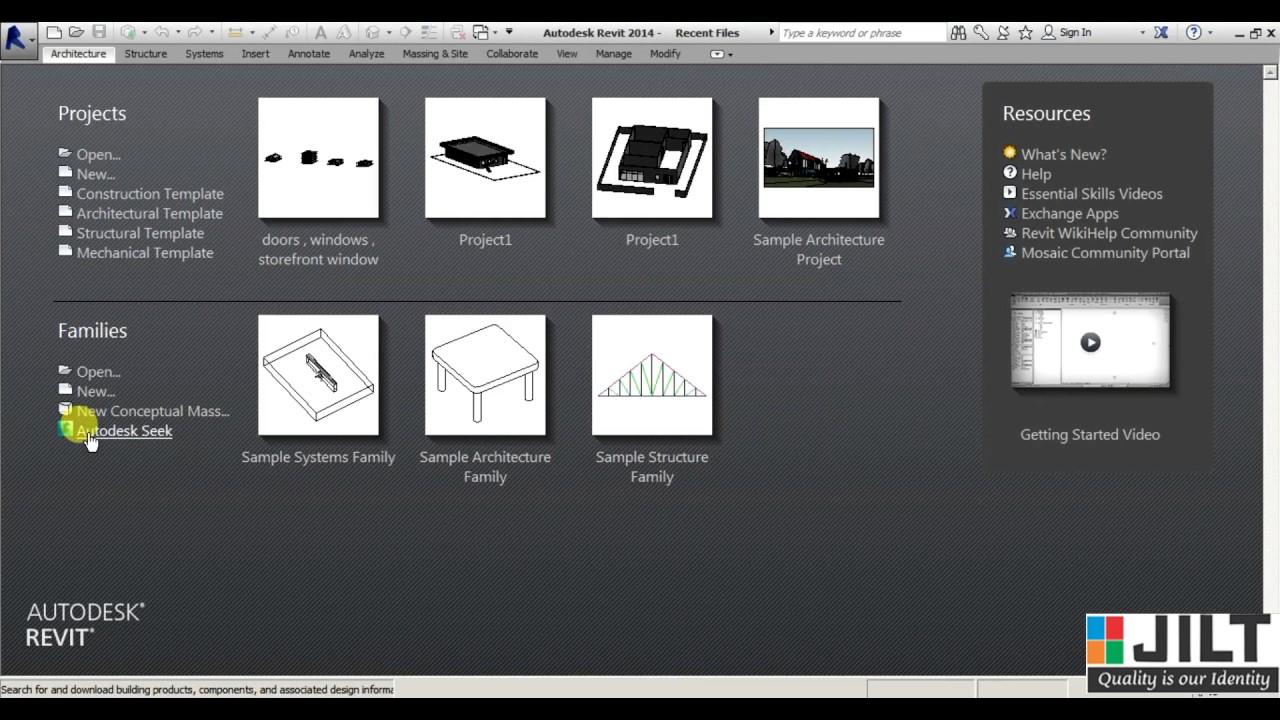Switch to the Systems ribbon tab
The width and height of the screenshot is (1280, 720).
[204, 54]
